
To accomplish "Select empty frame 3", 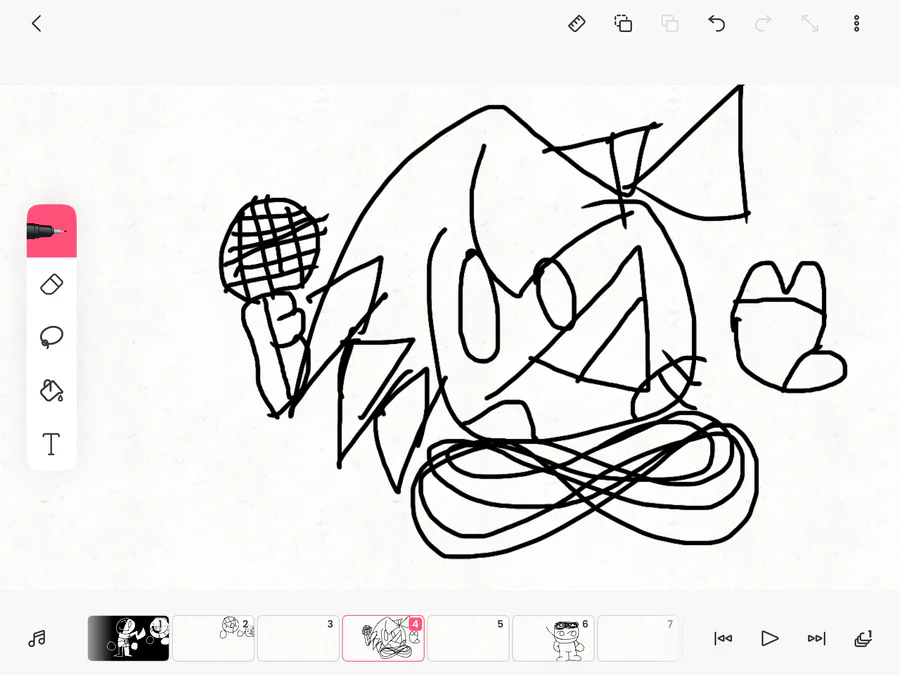I will 298,638.
